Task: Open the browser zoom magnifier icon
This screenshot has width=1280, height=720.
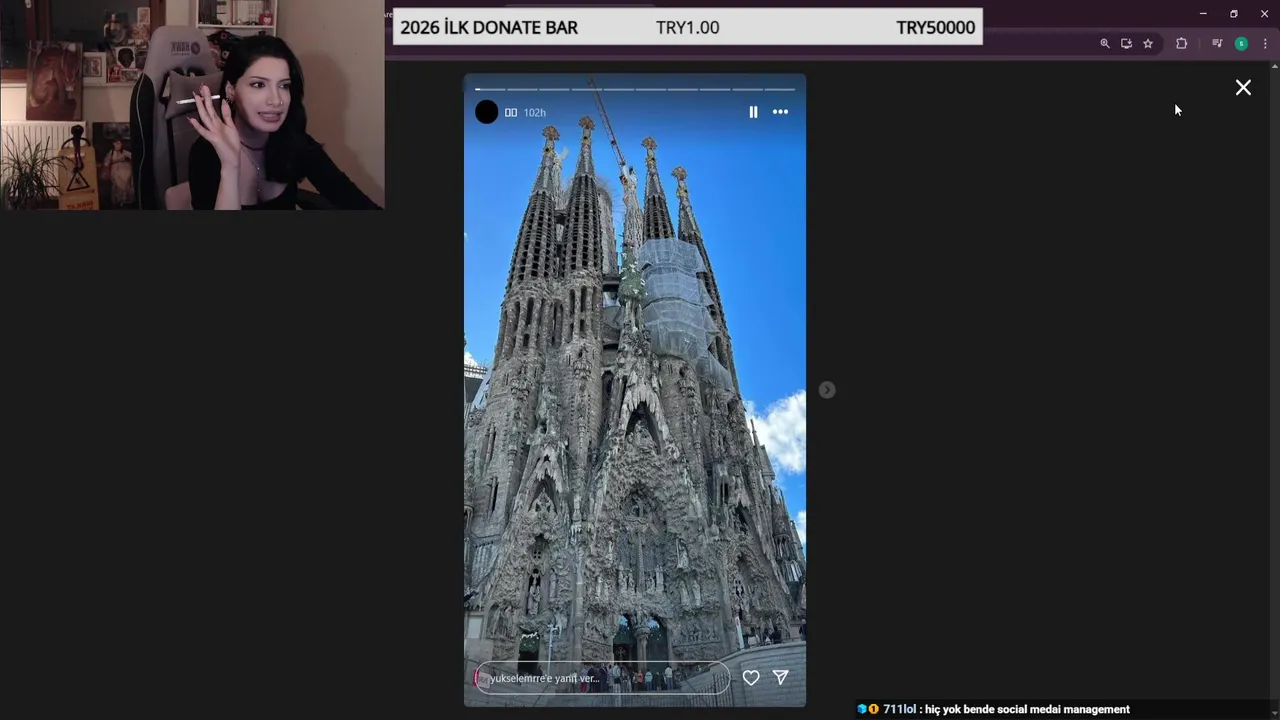Action: [1105, 44]
